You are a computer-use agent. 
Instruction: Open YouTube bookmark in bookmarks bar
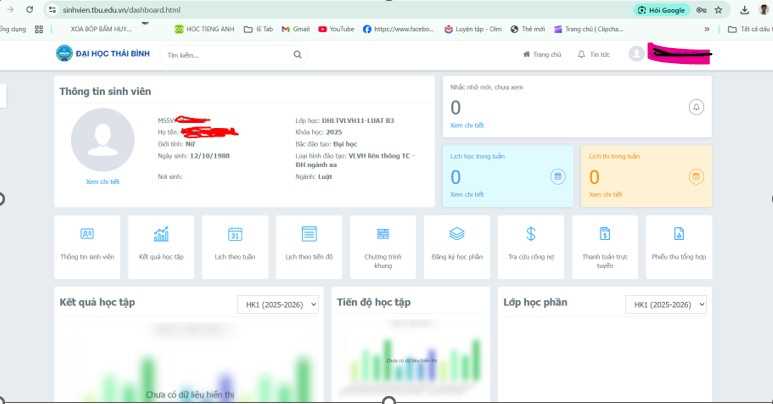tap(336, 29)
